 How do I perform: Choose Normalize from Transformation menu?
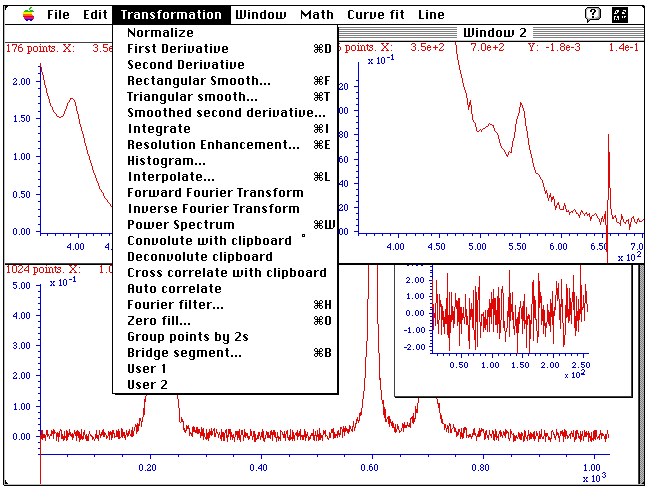click(x=160, y=33)
